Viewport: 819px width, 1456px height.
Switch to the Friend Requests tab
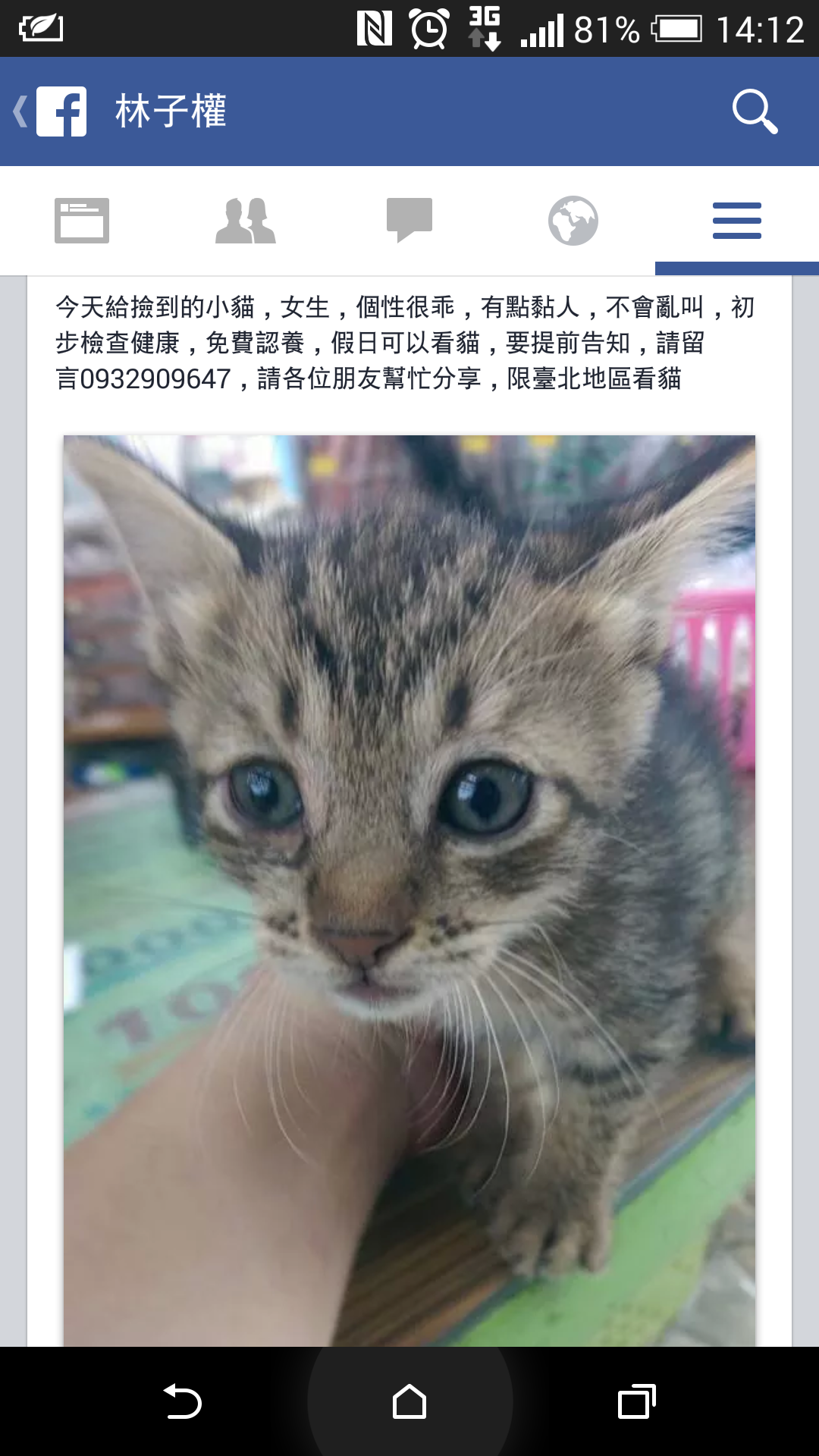246,221
